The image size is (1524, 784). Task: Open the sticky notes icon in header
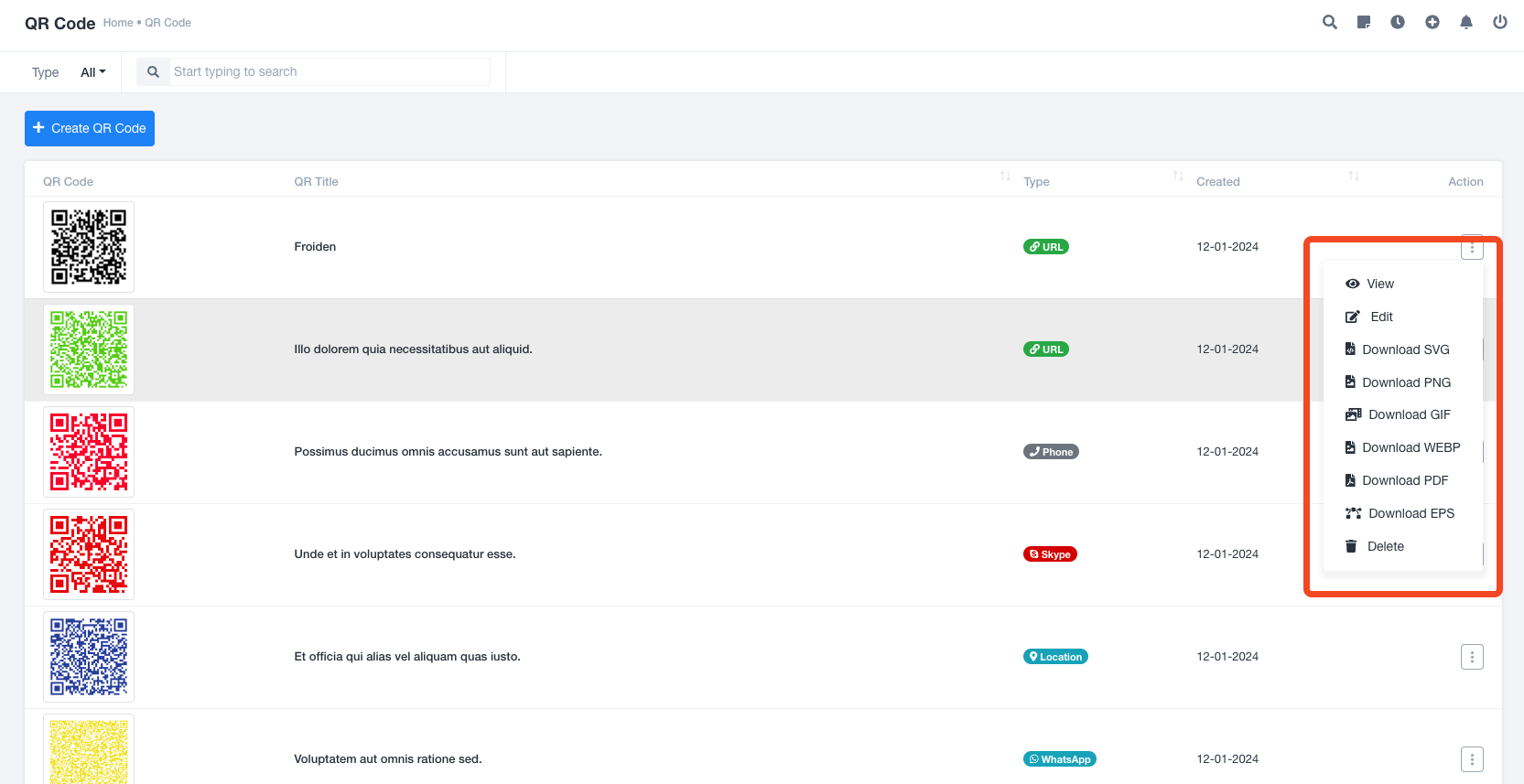coord(1364,22)
